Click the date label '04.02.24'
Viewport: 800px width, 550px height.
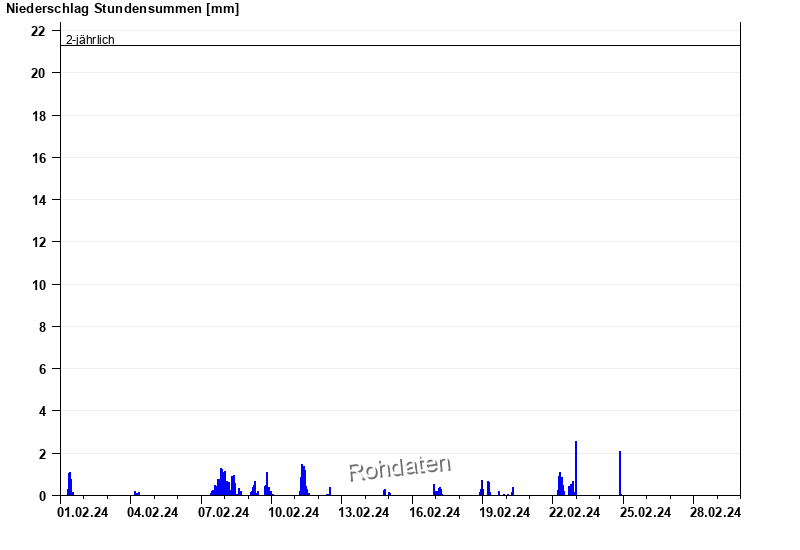click(x=153, y=512)
